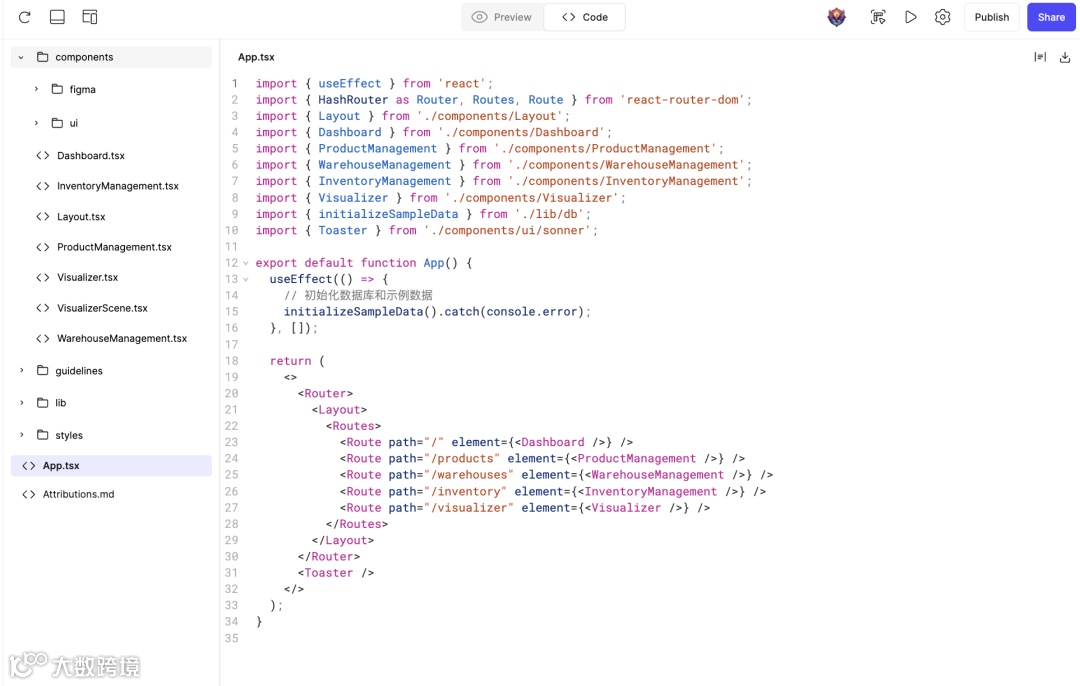Click 'react-router-dom' import string
Screen dimensions: 1080x686
coord(682,100)
